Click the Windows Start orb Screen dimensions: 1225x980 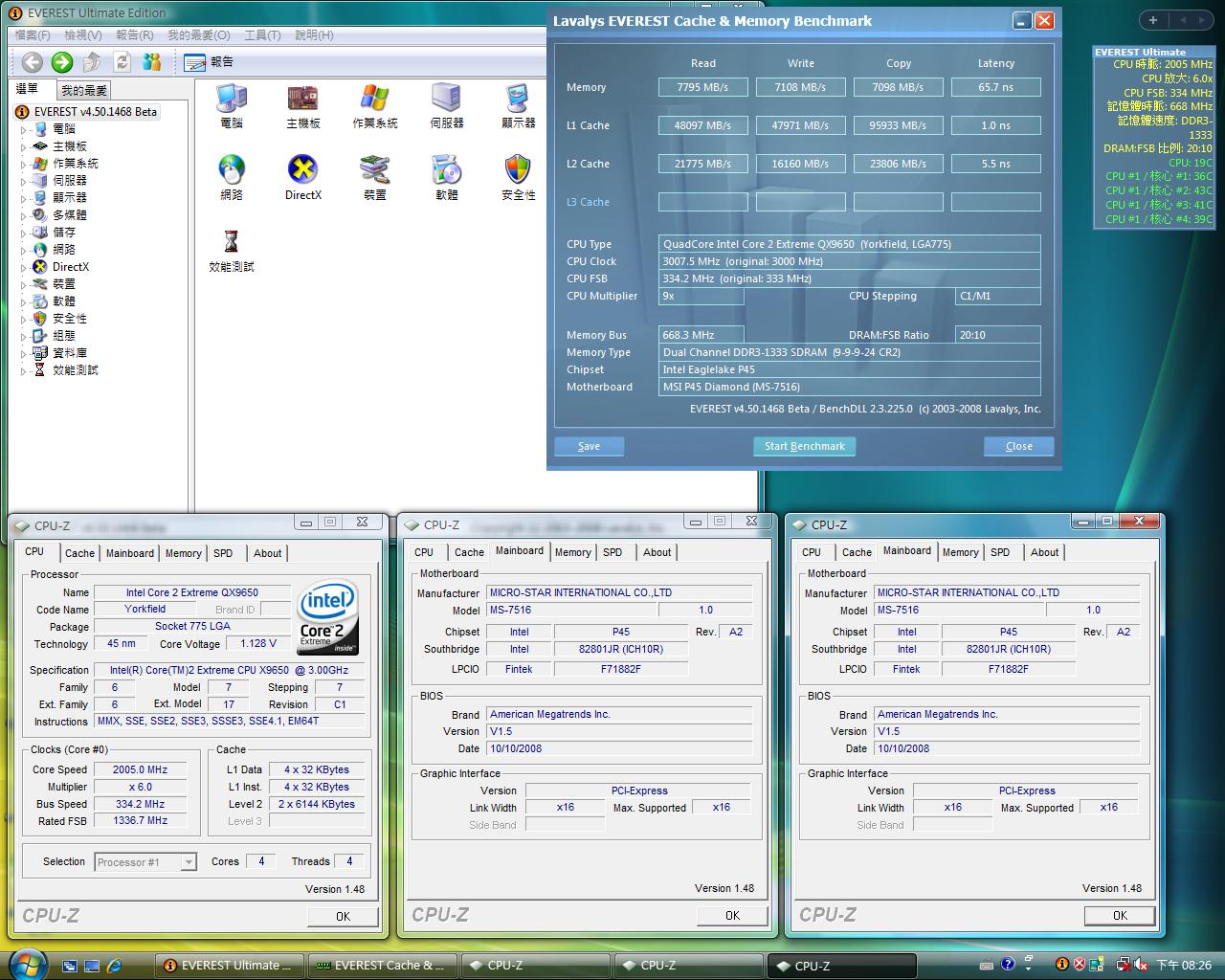(26, 964)
